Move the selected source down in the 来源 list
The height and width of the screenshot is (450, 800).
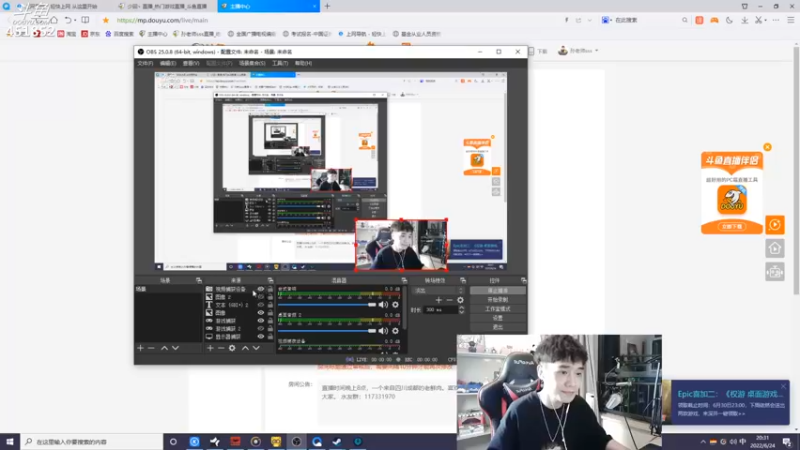tap(256, 348)
